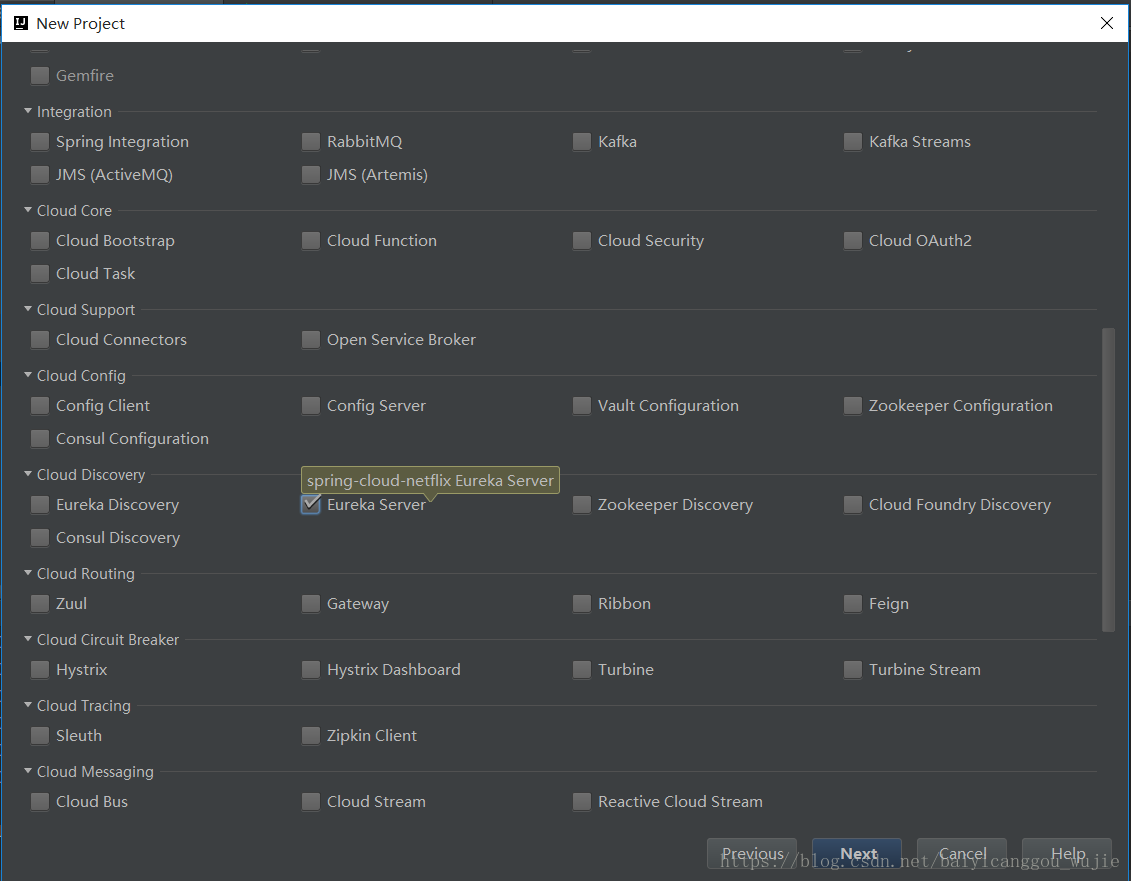Enable Cloud Stream checkbox

point(311,802)
